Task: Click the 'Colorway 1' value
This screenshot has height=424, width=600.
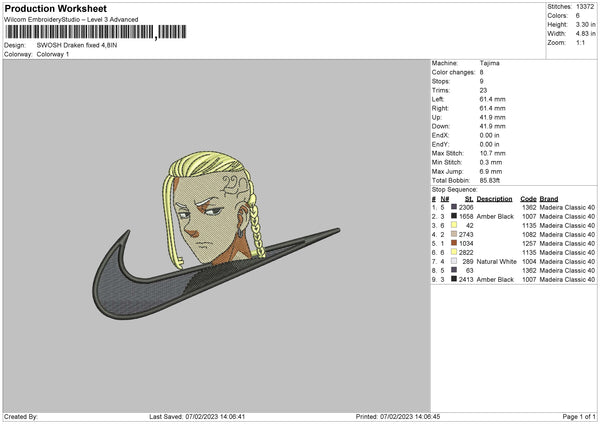Action: pos(53,54)
